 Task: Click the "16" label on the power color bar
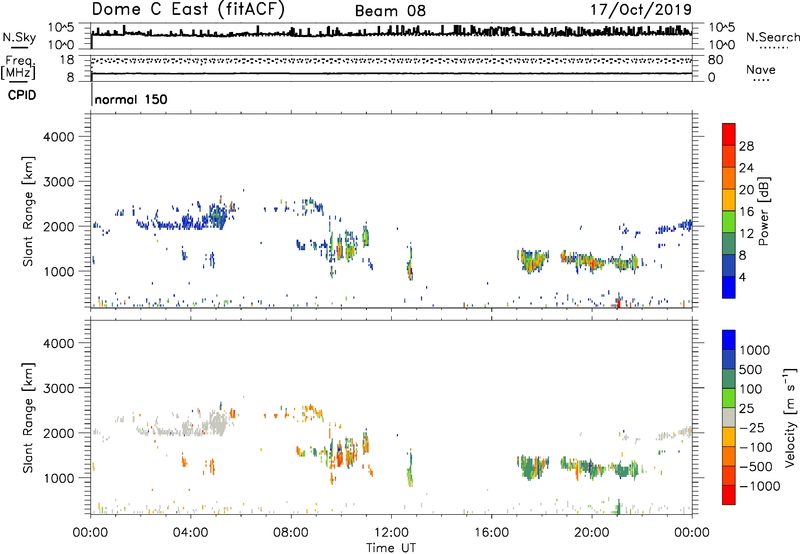coord(746,212)
